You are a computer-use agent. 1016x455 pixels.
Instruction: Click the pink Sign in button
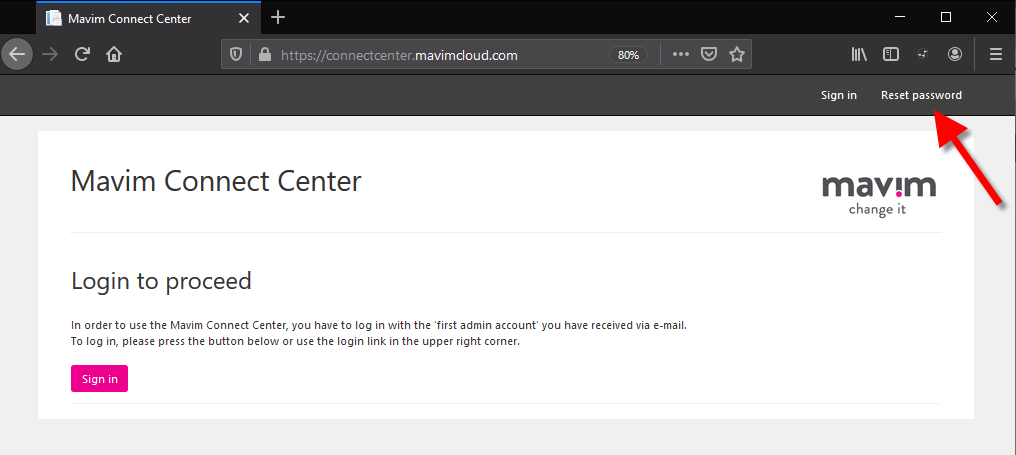pyautogui.click(x=99, y=379)
